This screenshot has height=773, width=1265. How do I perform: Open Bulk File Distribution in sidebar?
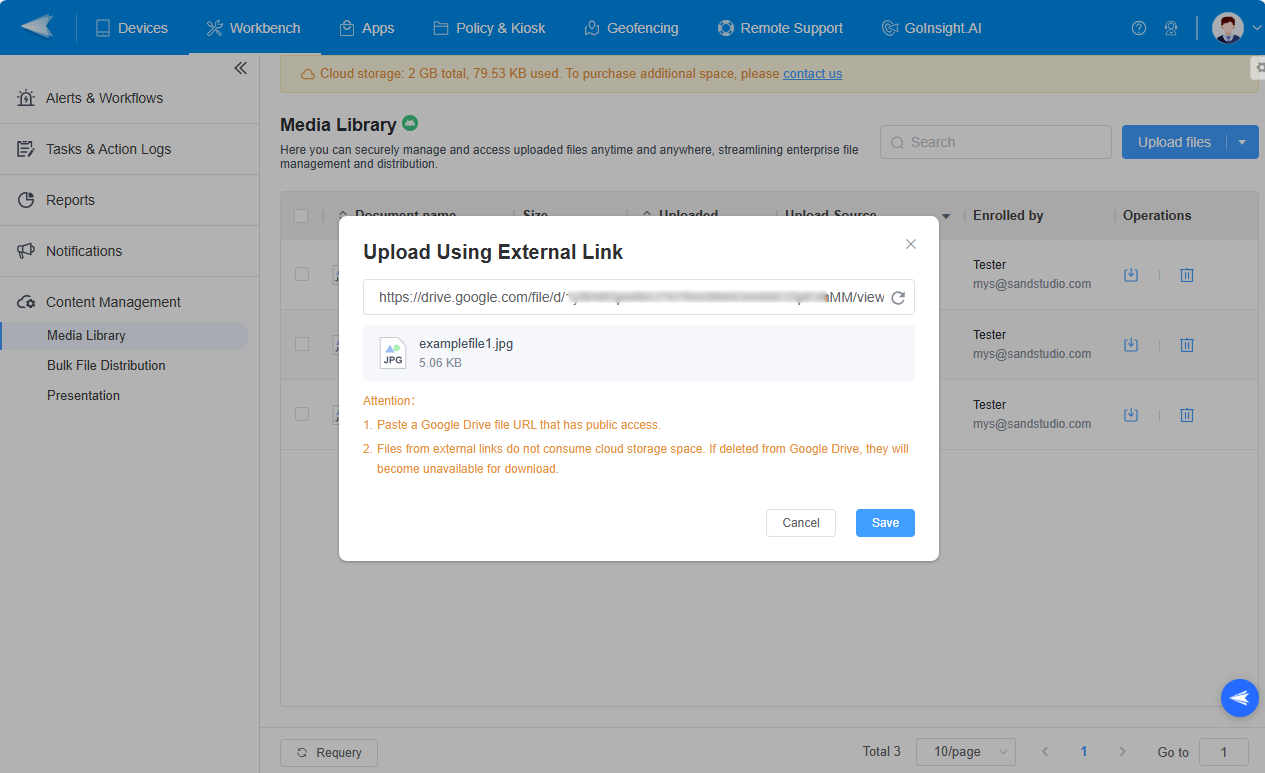[x=106, y=365]
